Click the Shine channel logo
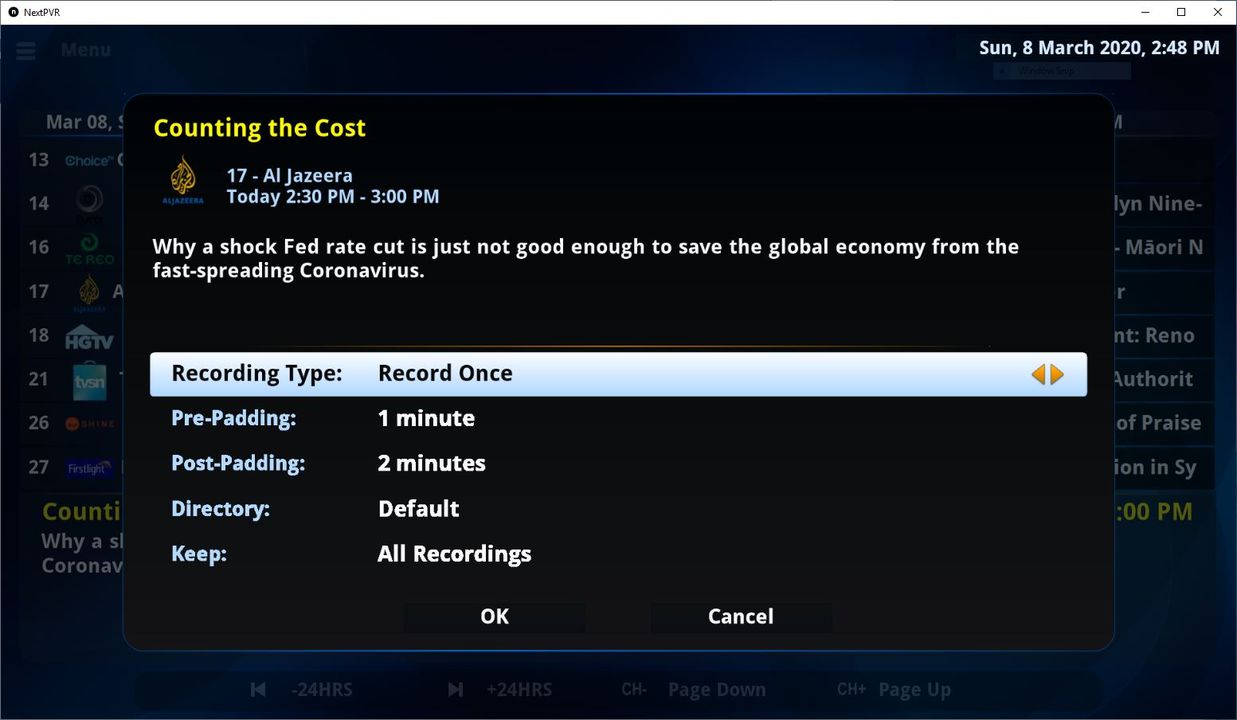 pos(90,424)
